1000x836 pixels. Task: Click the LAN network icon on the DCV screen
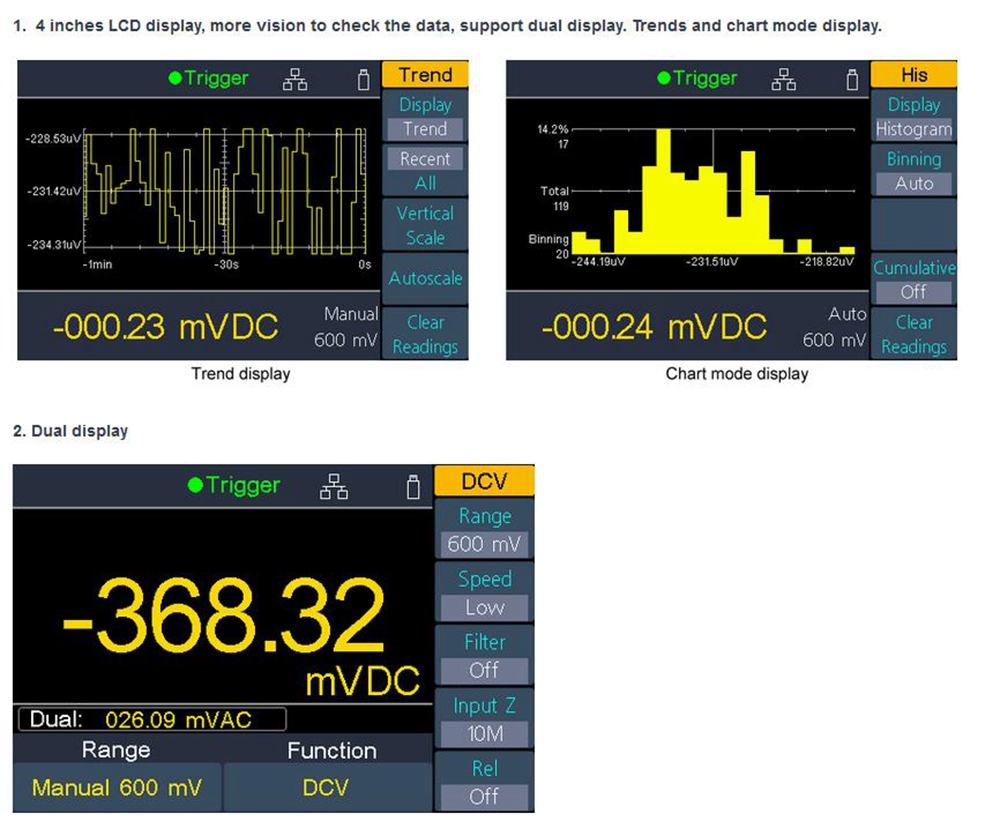coord(334,486)
